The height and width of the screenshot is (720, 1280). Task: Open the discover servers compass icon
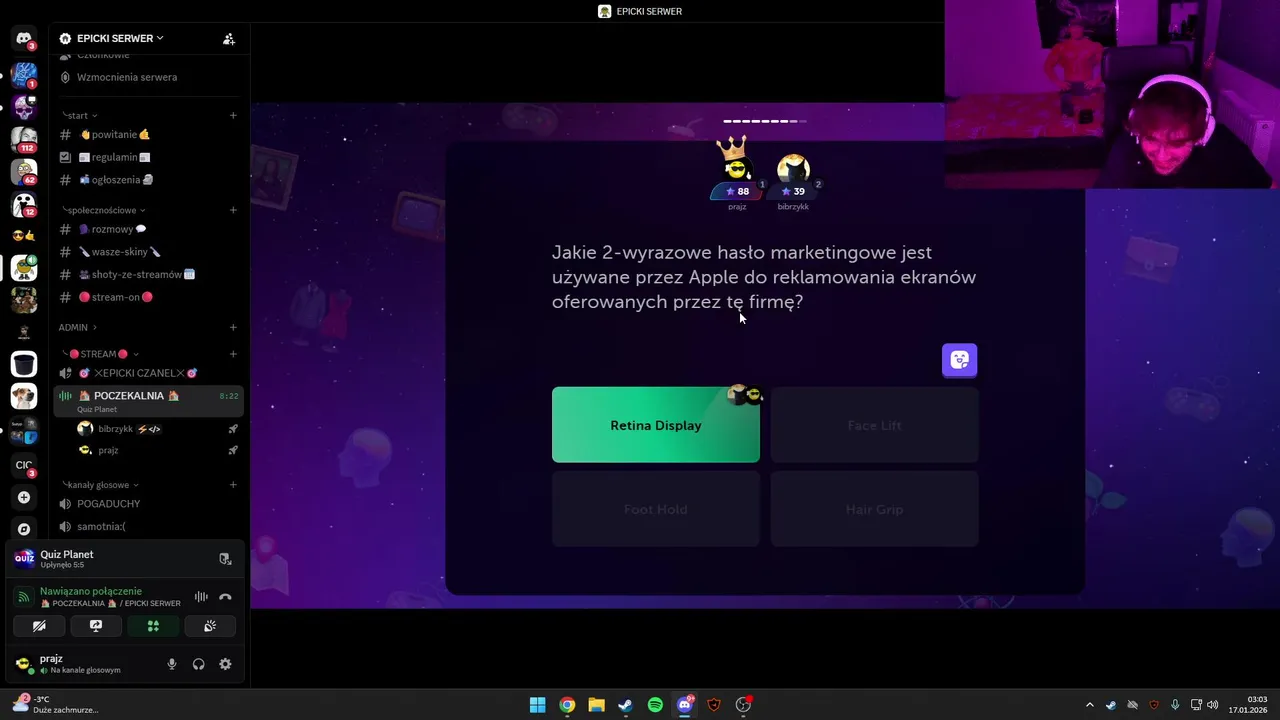click(24, 529)
